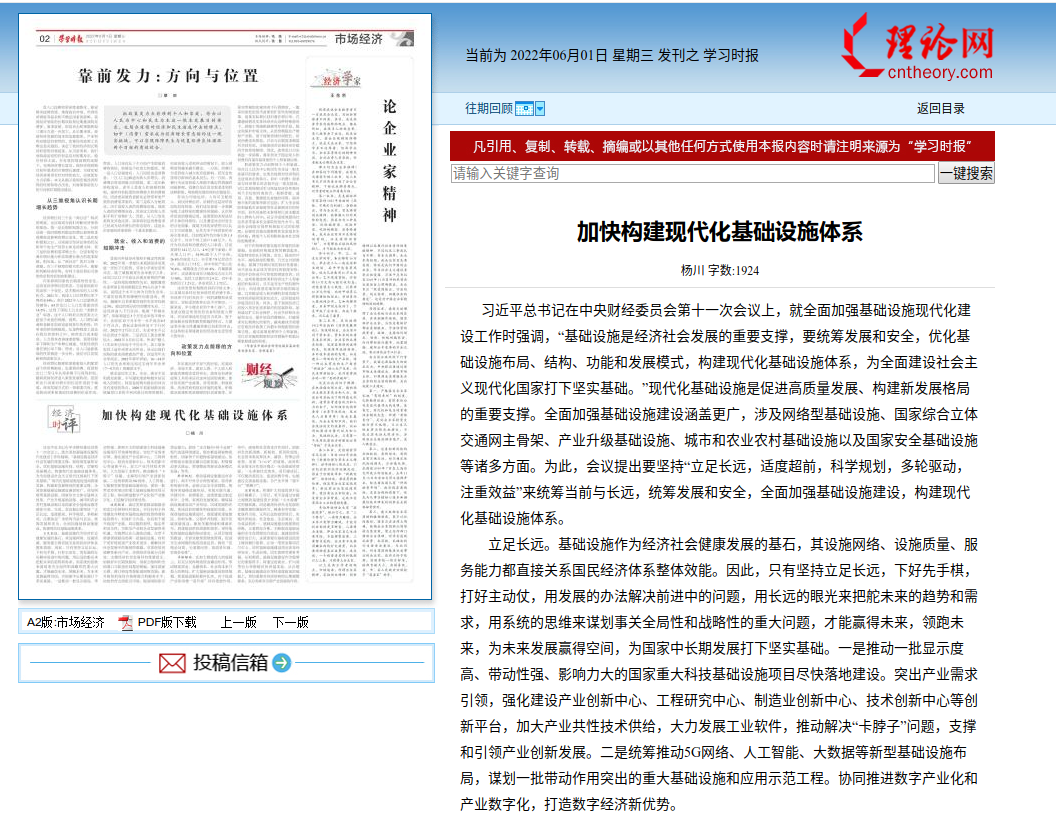Open article 靠前发力：方向与位置 on the page image

[167, 74]
